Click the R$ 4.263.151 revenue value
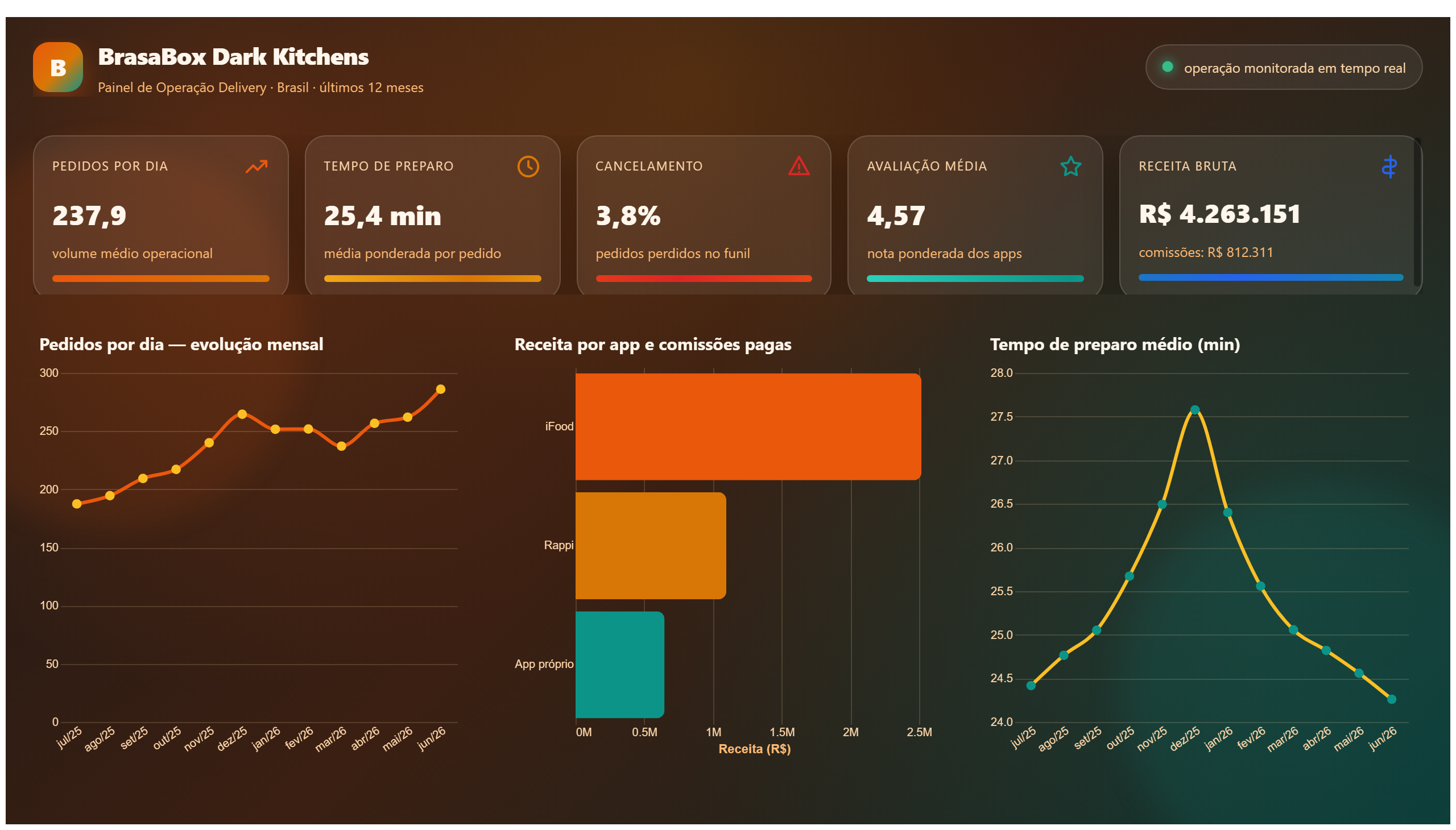This screenshot has width=1456, height=830. click(x=1220, y=214)
